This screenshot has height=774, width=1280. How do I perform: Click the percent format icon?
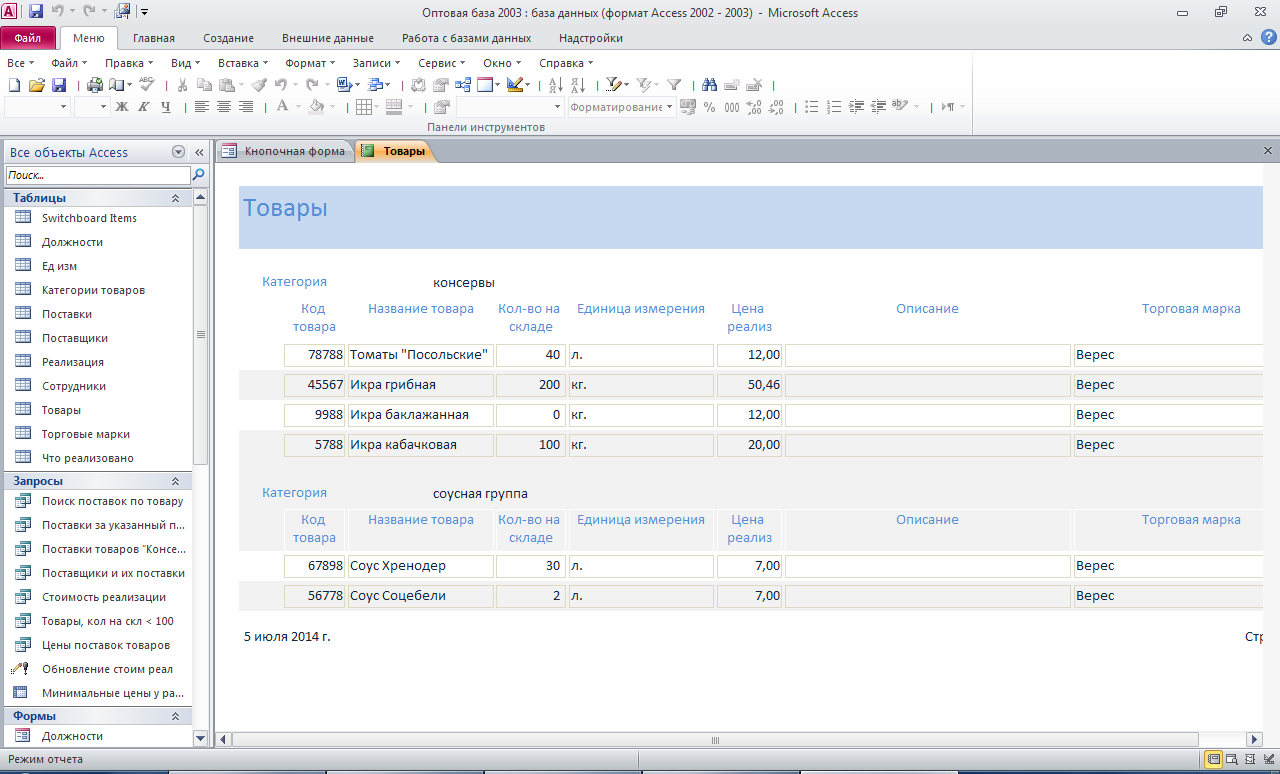(x=709, y=107)
